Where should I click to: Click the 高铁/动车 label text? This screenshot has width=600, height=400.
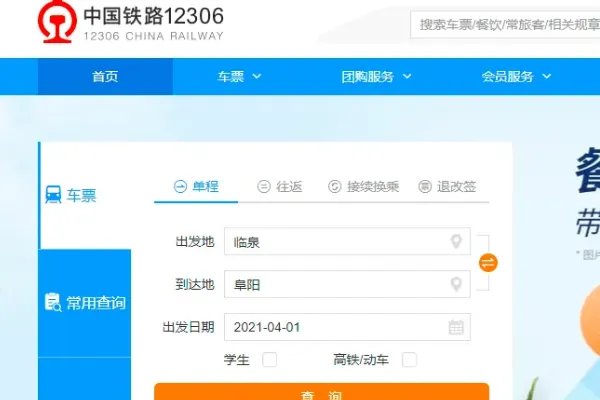tap(361, 360)
